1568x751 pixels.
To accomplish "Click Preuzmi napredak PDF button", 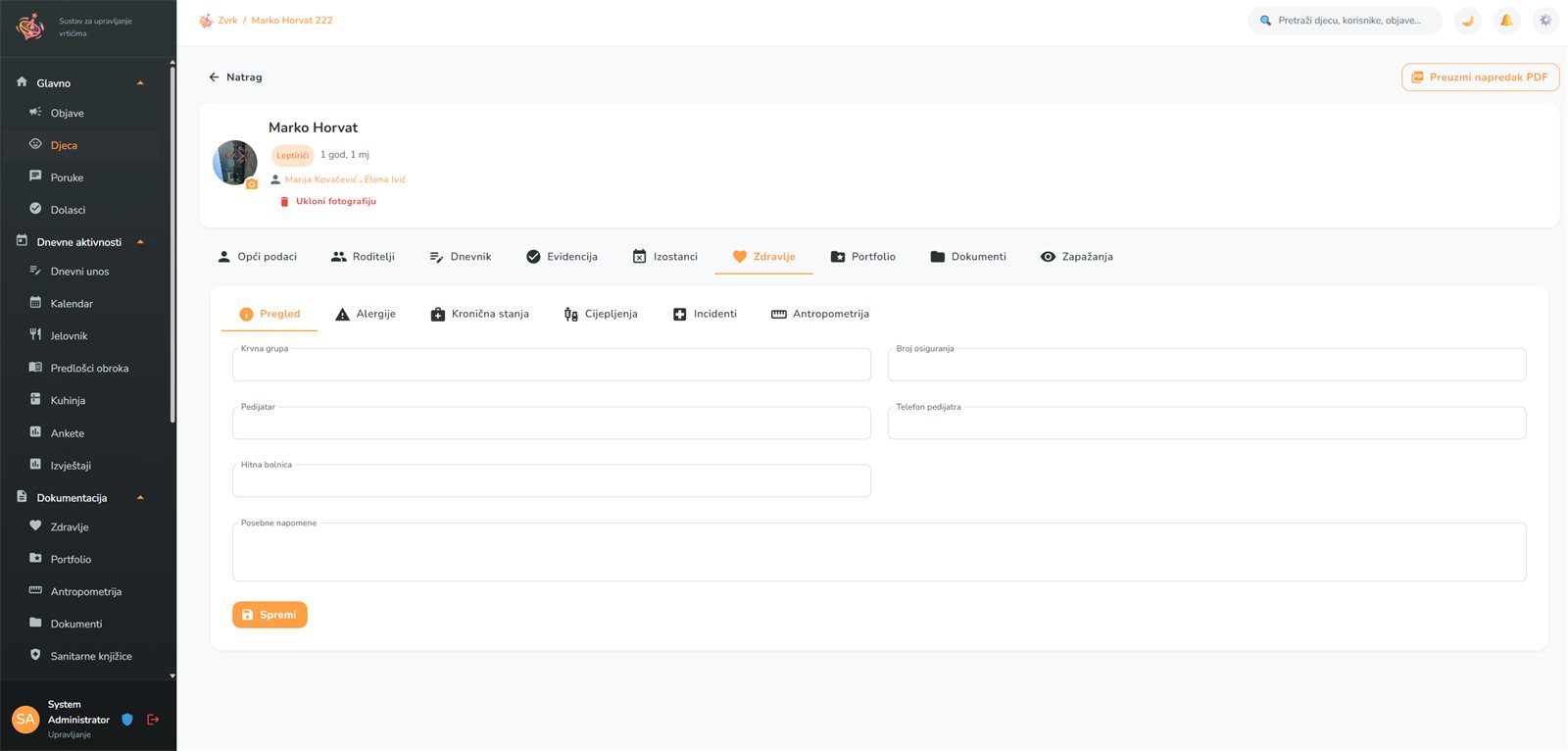I will (x=1480, y=77).
